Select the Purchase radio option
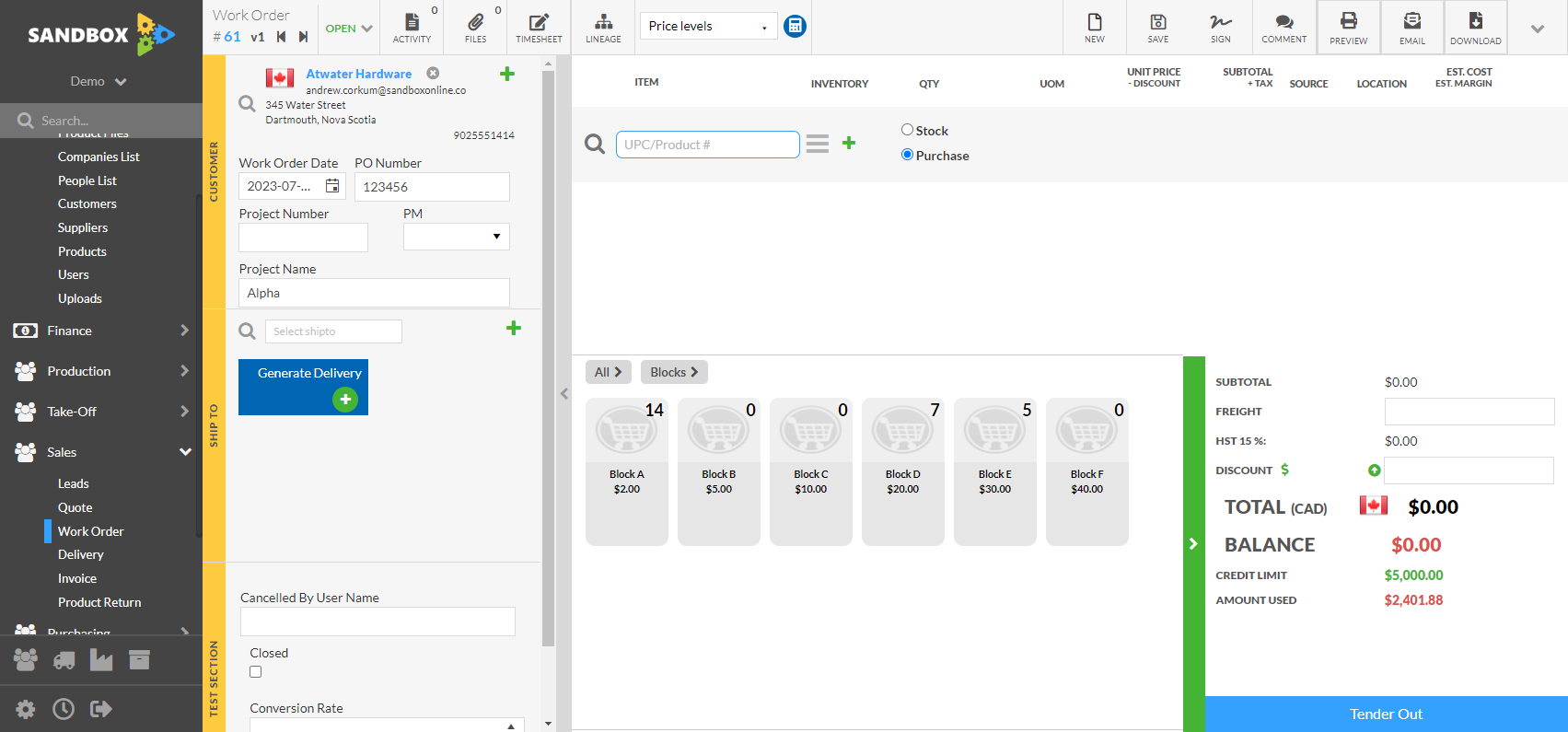Viewport: 1568px width, 732px height. tap(907, 155)
